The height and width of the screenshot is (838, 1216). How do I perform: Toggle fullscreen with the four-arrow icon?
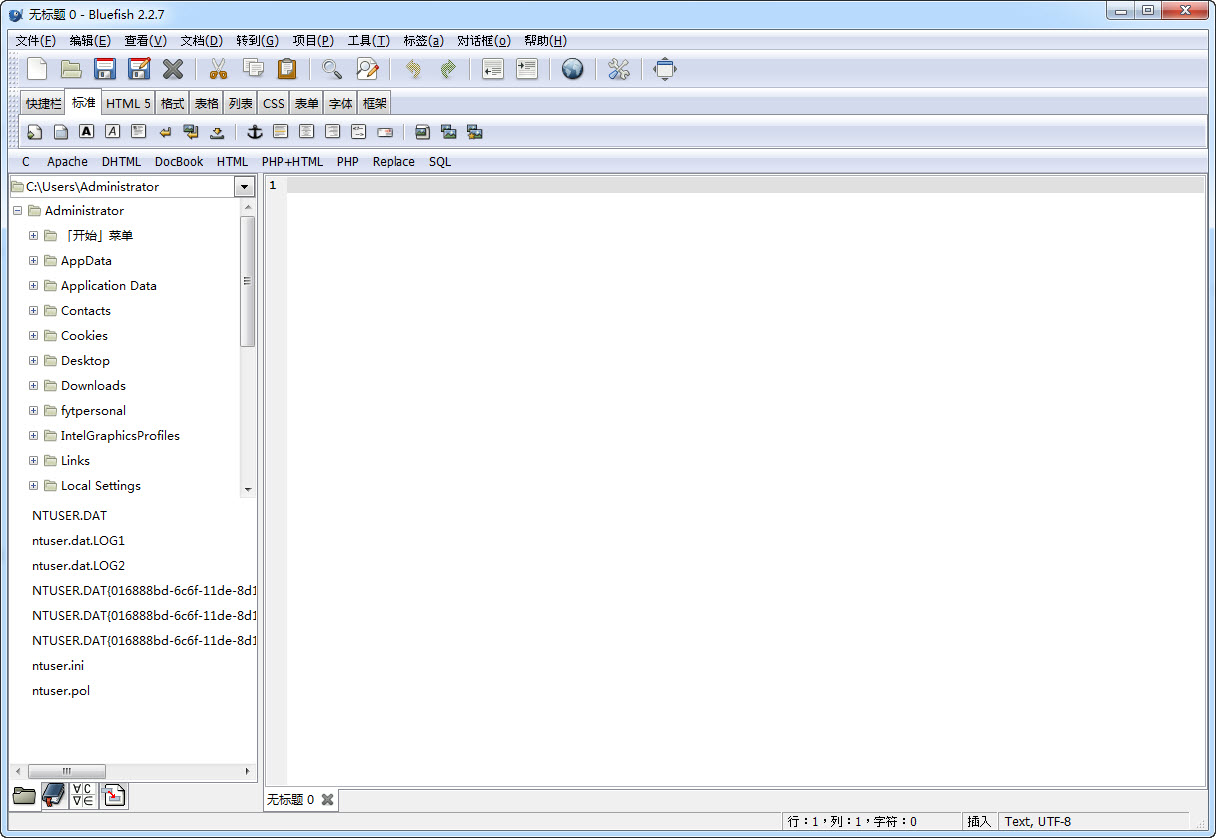point(665,69)
